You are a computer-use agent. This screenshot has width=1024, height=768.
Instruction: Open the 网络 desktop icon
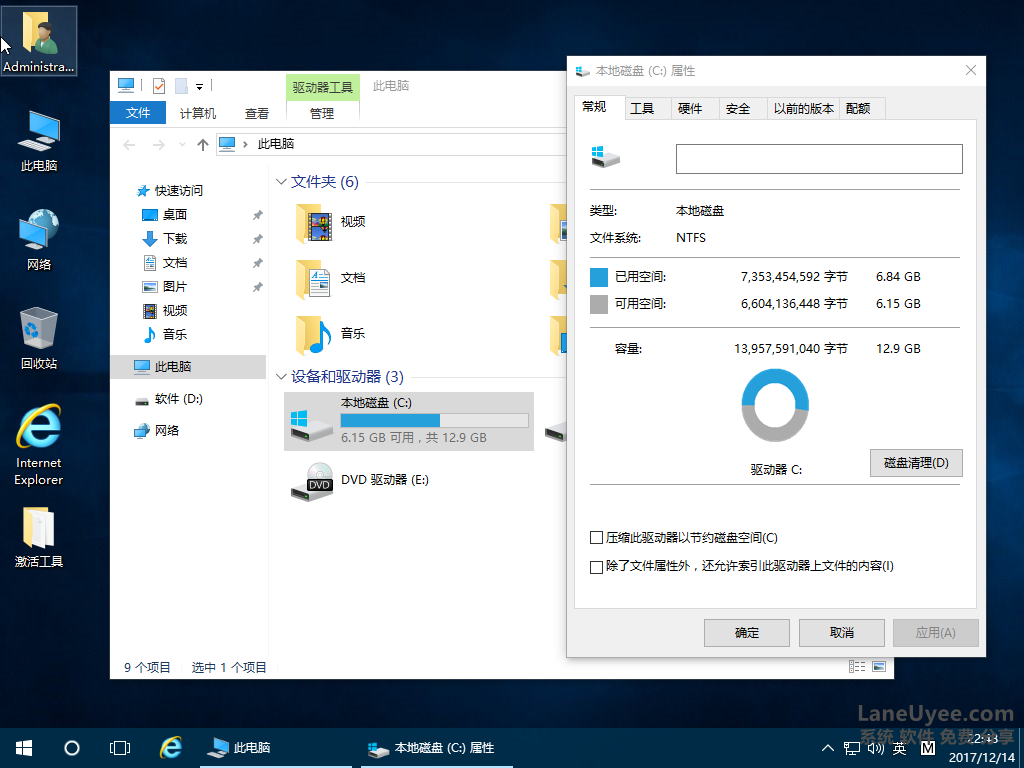point(39,239)
